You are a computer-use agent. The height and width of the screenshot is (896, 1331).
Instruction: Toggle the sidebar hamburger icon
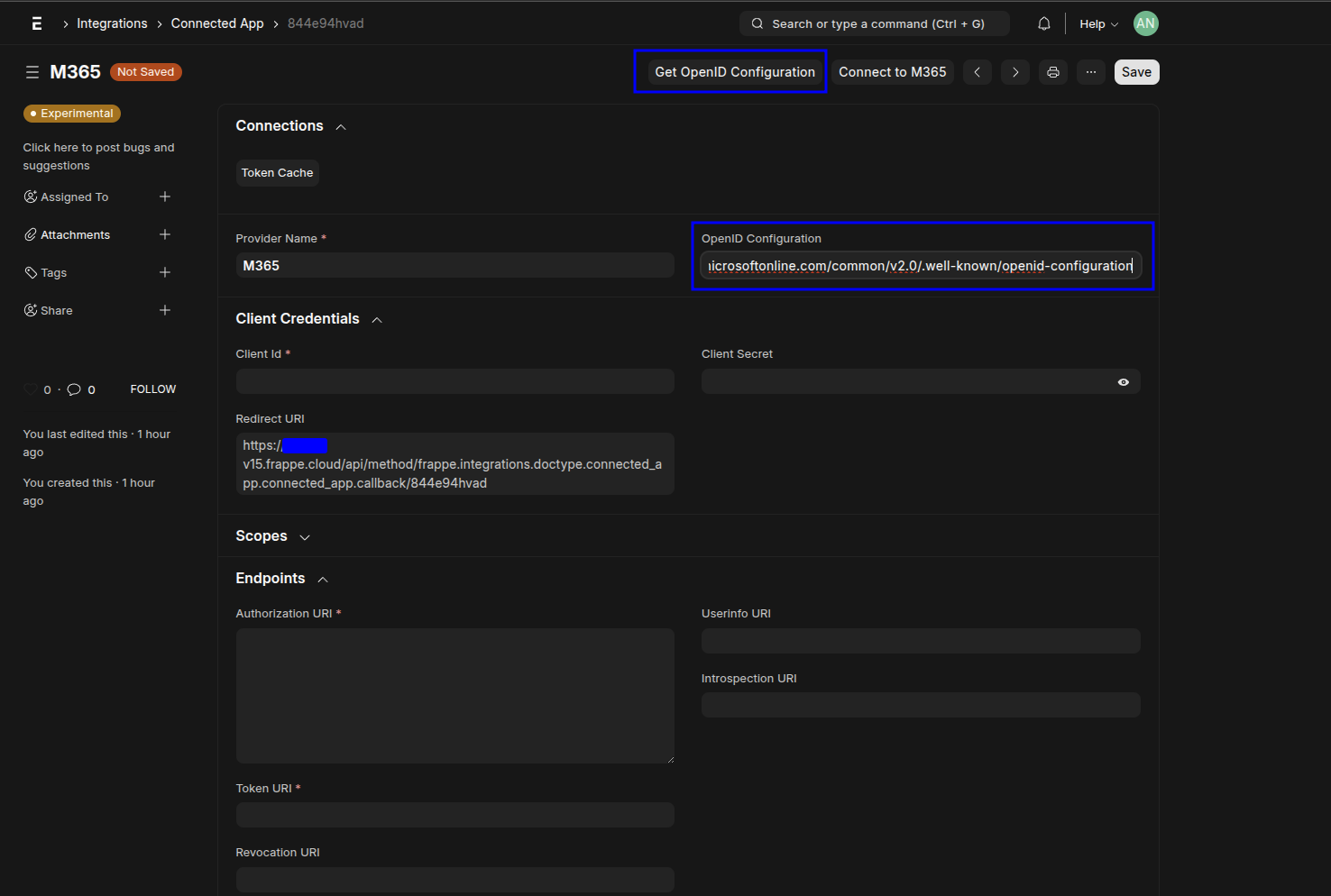click(32, 72)
